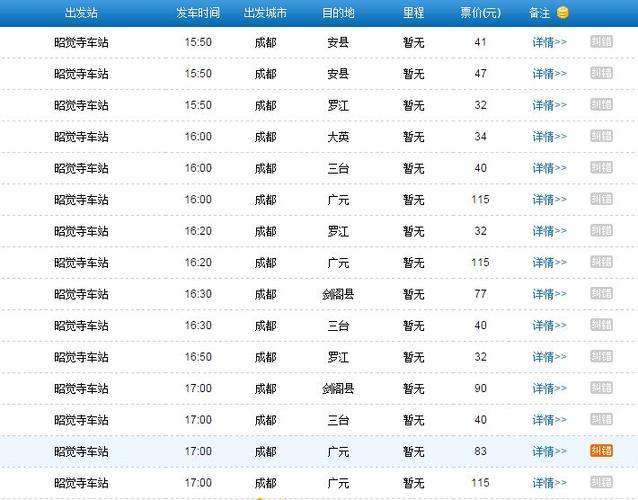Open 详情 for 16:30 三台 bus
This screenshot has width=638, height=500.
coord(549,325)
